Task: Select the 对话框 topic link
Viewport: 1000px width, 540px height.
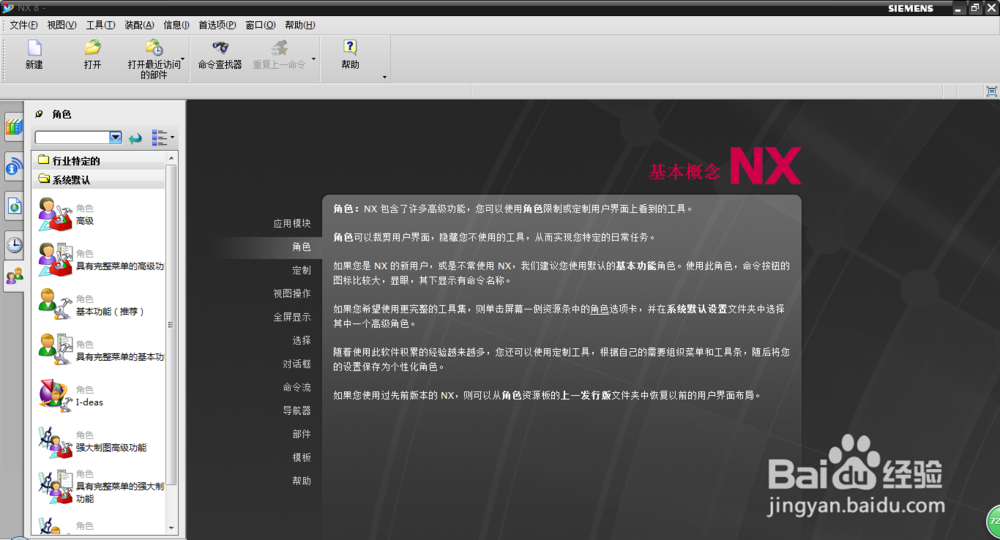Action: click(x=297, y=363)
